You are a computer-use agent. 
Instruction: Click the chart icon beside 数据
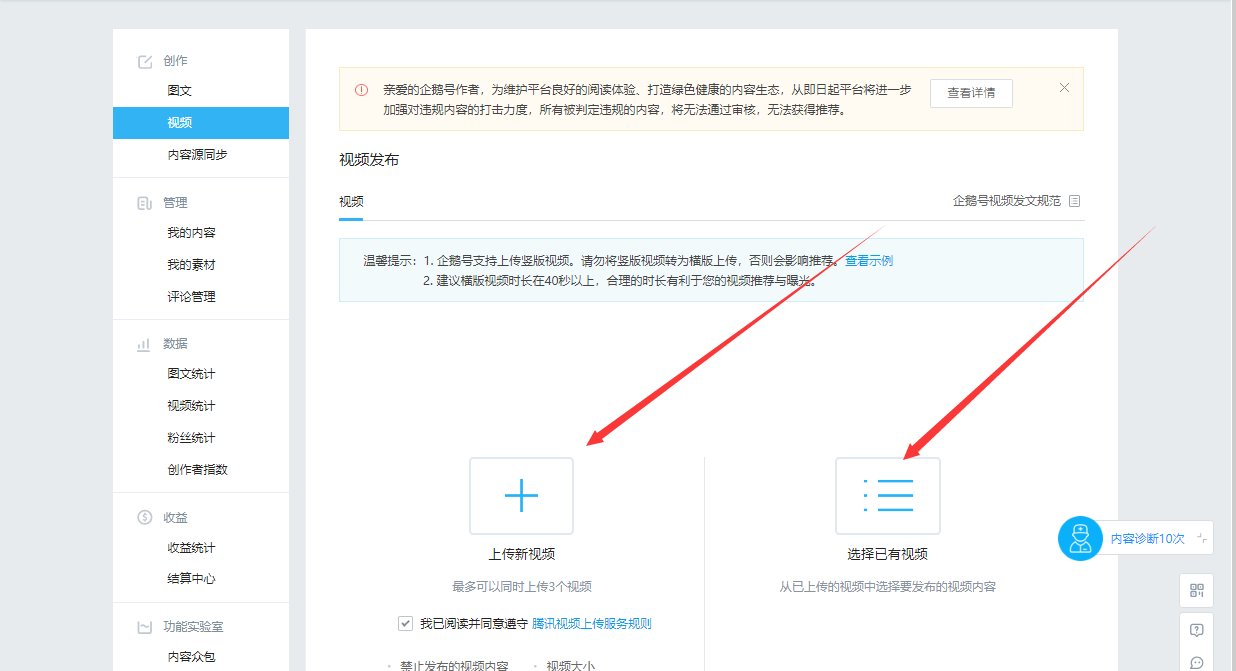coord(143,343)
